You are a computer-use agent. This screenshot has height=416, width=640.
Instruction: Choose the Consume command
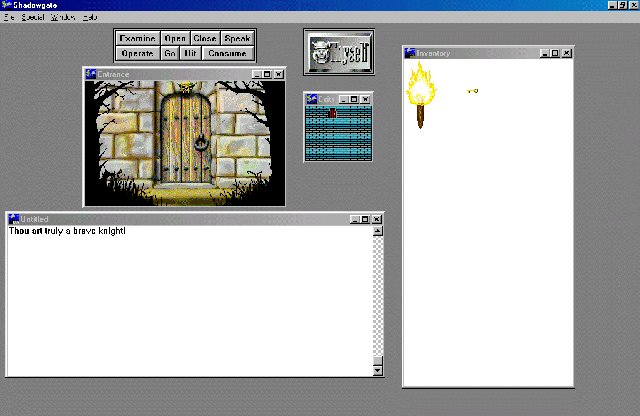227,53
